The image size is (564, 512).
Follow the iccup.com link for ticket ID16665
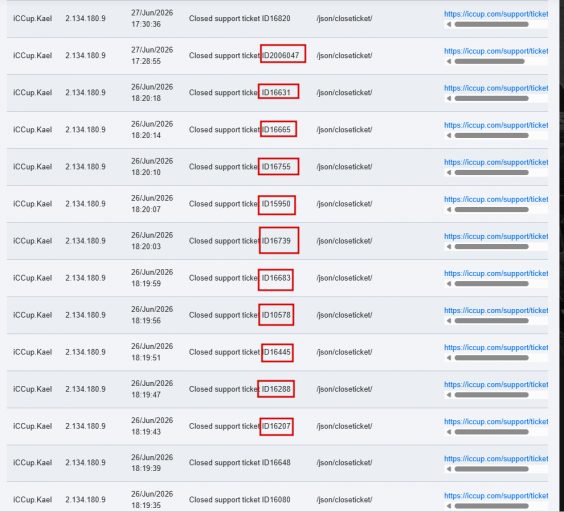coord(496,125)
